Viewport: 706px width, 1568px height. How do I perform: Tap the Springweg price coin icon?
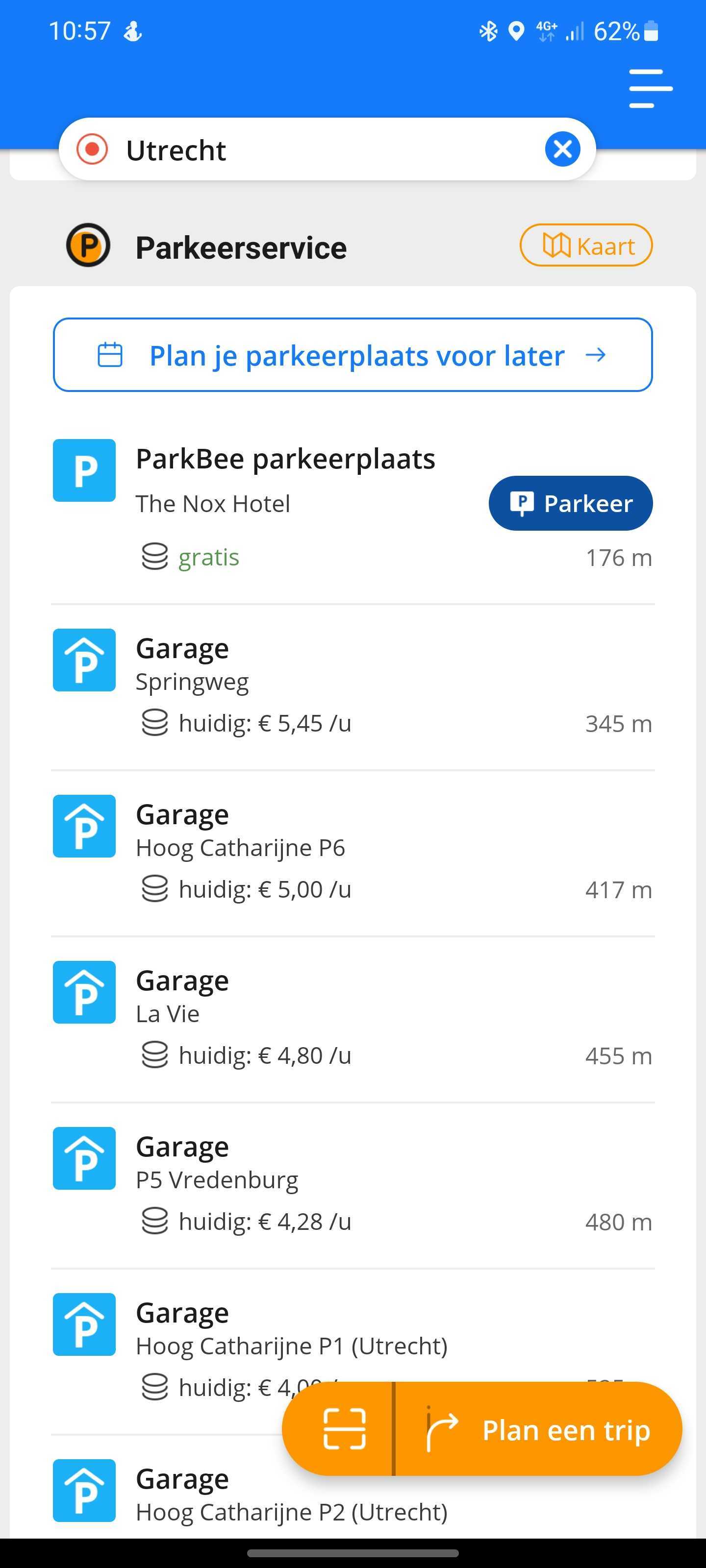click(x=155, y=723)
